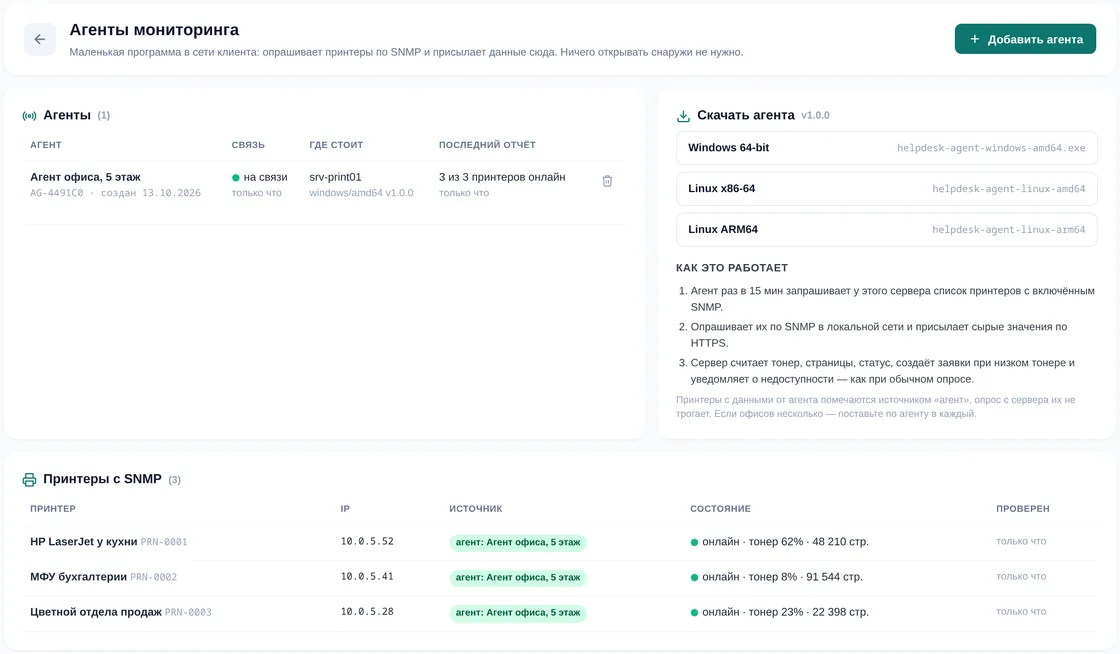Click the status «онлайн · тонер 23% · 22 398 стр.»
Image resolution: width=1120 pixels, height=654 pixels.
click(779, 612)
